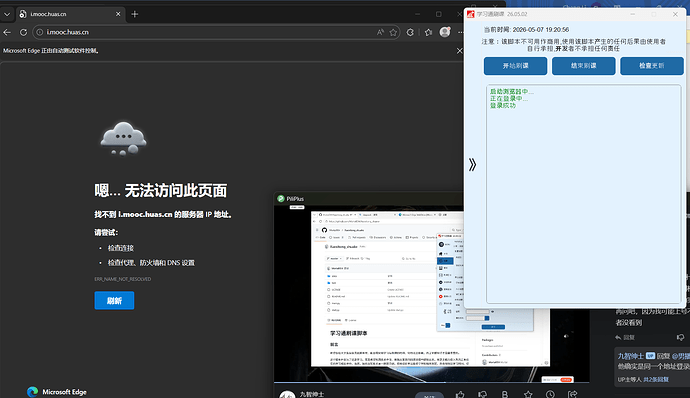Open a new tab with the plus icon
This screenshot has width=690, height=398.
pos(135,14)
